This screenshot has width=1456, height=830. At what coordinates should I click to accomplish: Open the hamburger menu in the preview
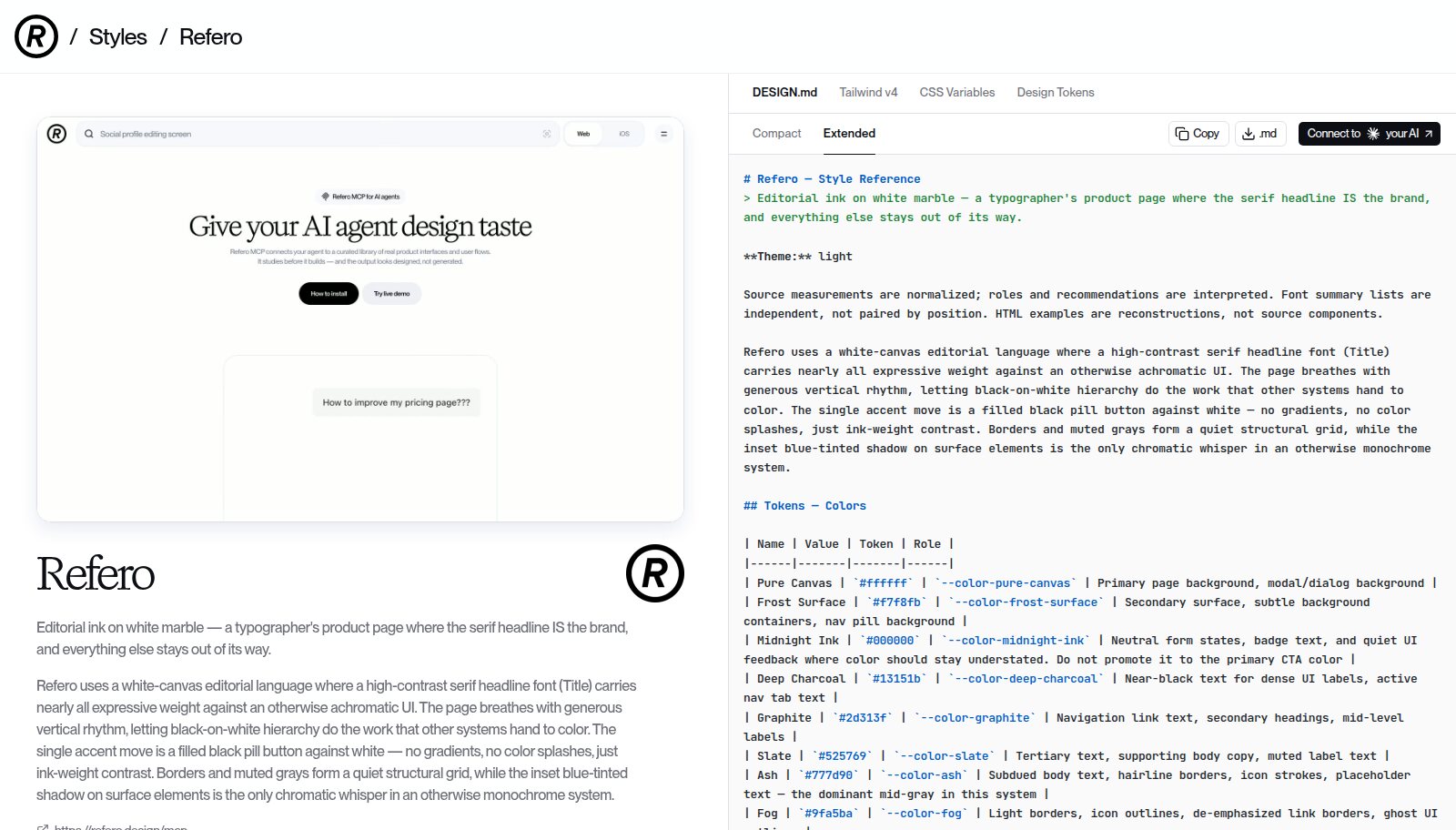coord(663,134)
